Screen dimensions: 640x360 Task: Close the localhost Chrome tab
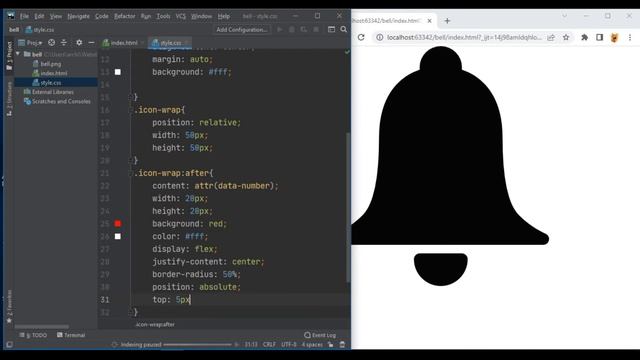429,21
